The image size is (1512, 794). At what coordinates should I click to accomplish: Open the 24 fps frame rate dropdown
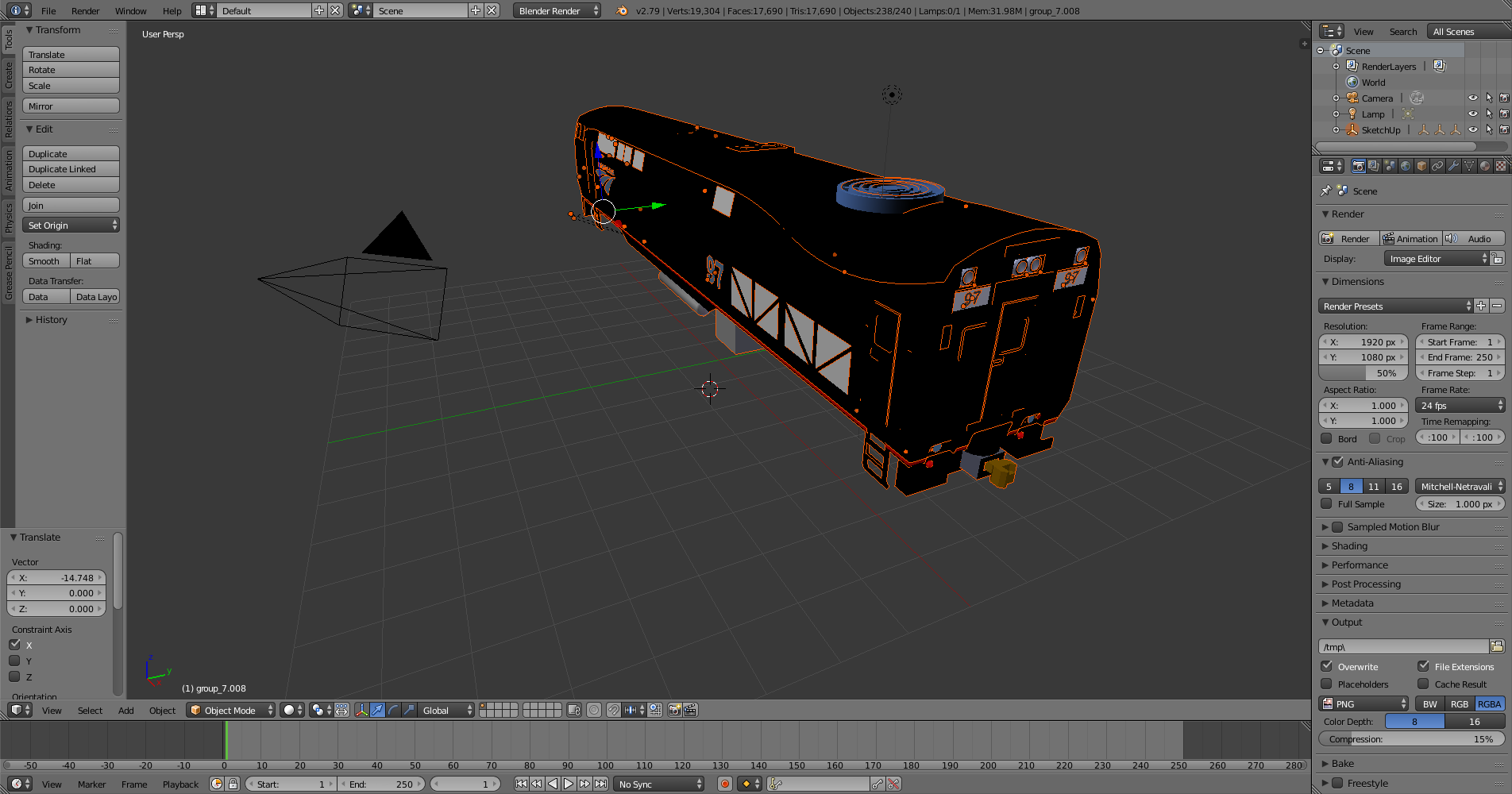(1461, 405)
